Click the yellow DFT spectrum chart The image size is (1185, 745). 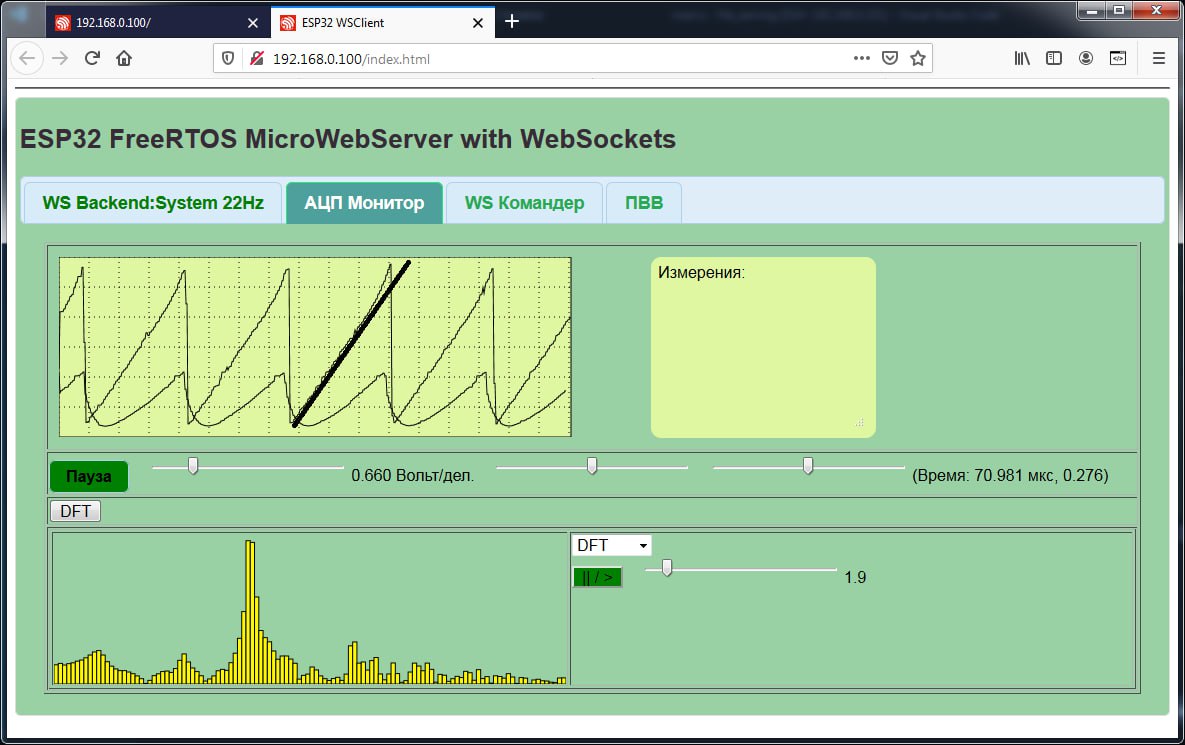[310, 609]
